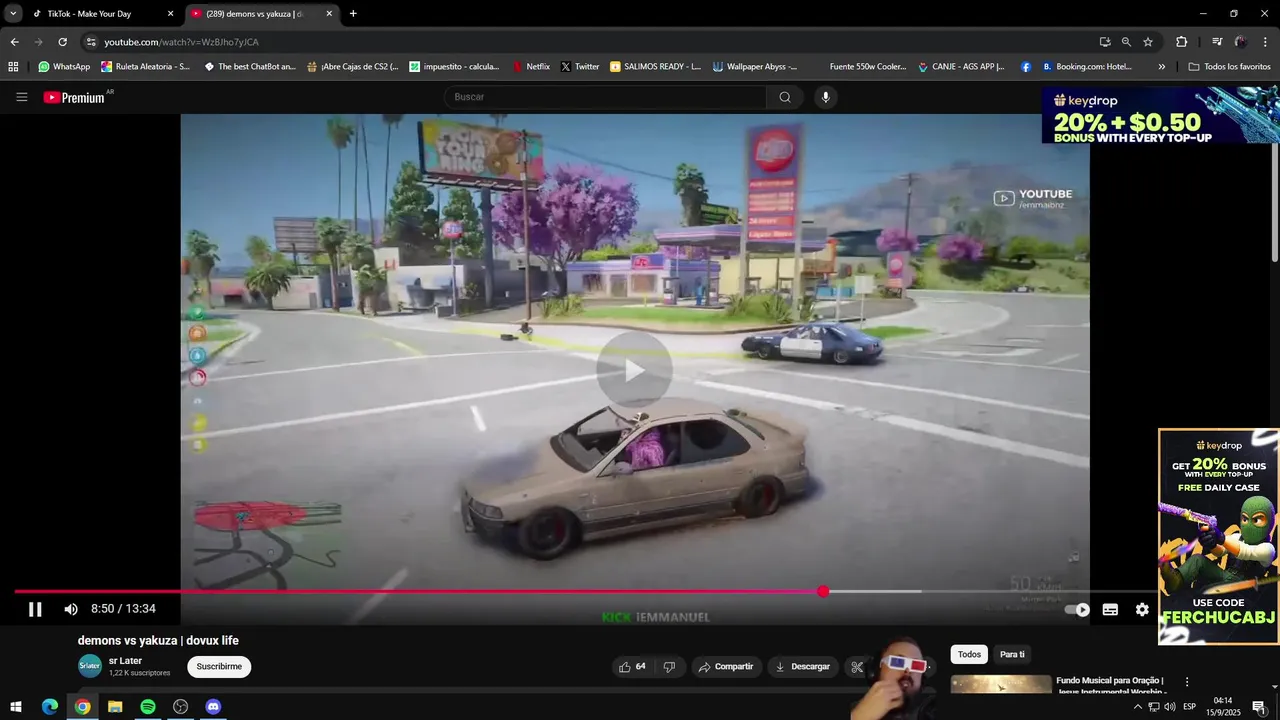
Task: Launch Microsoft Edge from the taskbar
Action: click(x=50, y=707)
